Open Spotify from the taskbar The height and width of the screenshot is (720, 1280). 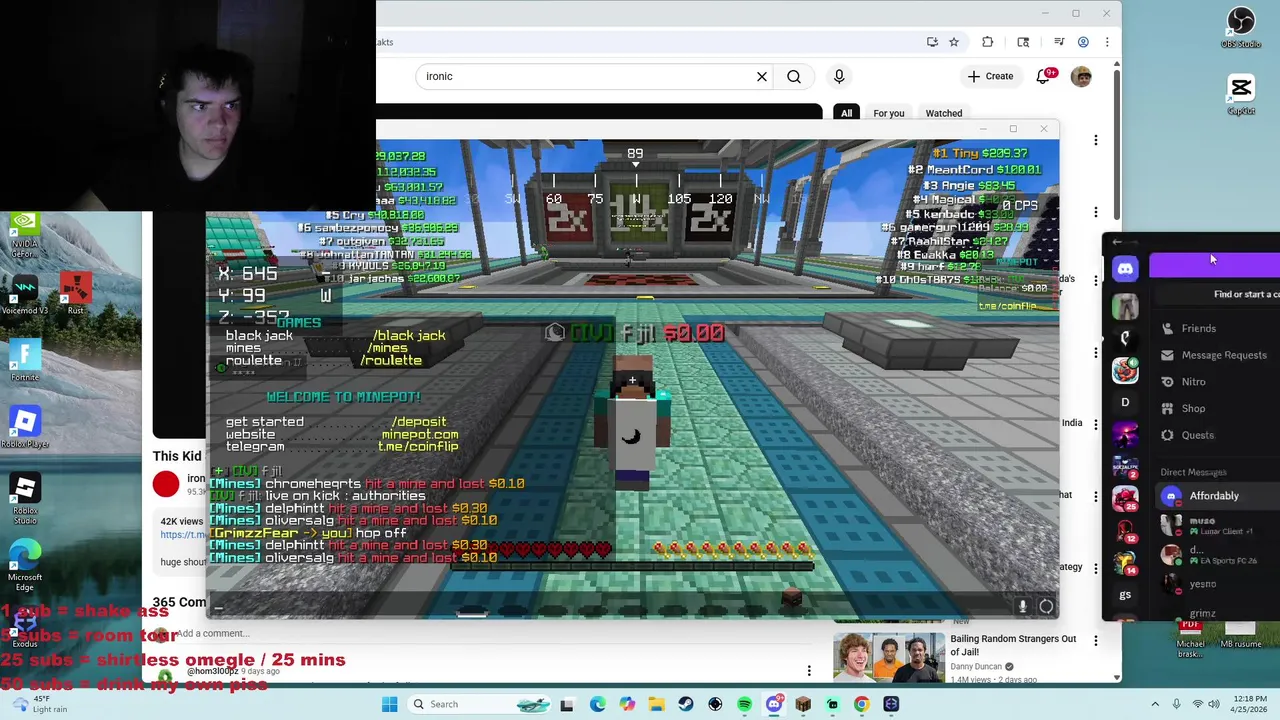coord(745,704)
